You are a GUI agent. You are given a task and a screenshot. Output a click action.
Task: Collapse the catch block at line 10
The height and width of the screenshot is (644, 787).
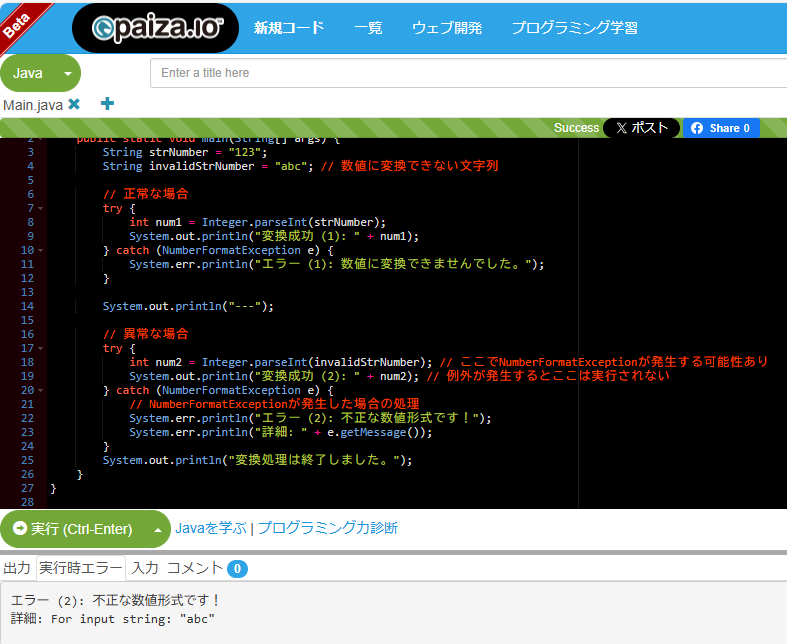point(40,250)
